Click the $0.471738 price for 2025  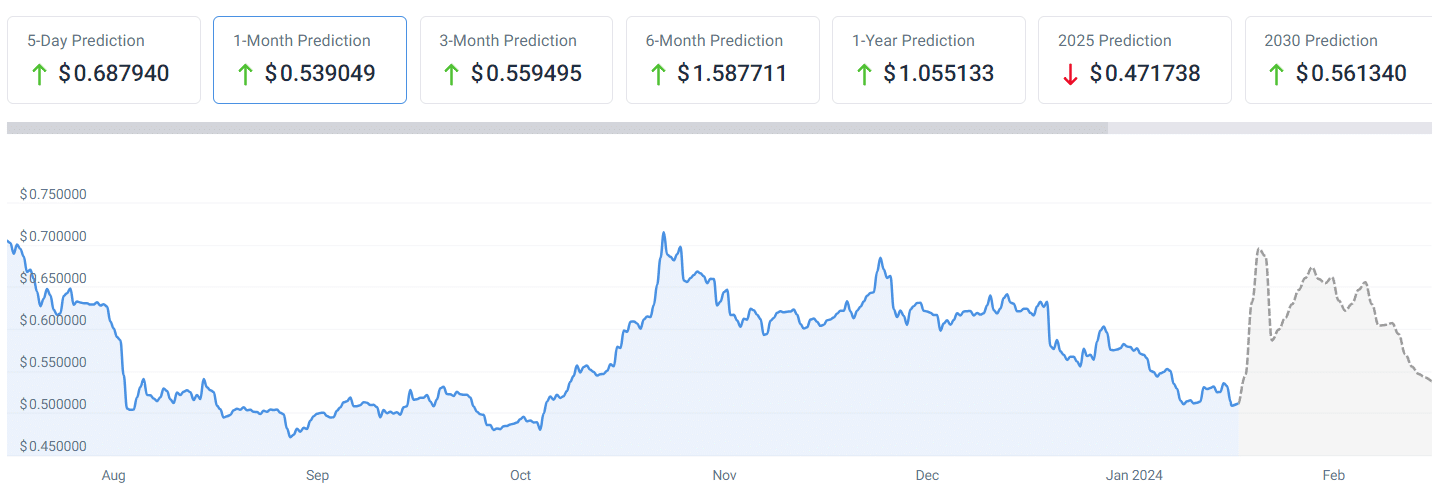tap(1145, 74)
